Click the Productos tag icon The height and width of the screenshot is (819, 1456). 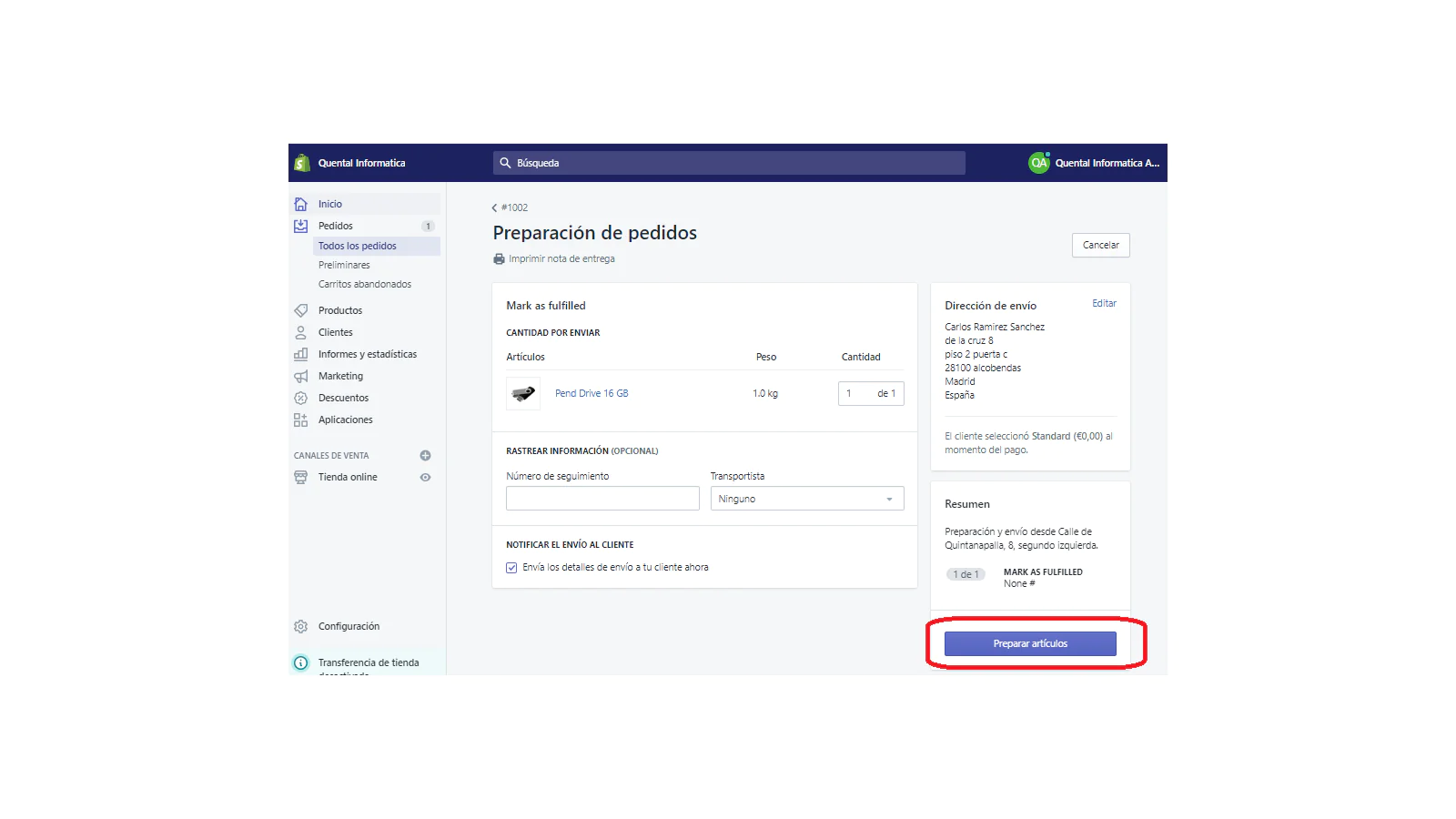(301, 310)
